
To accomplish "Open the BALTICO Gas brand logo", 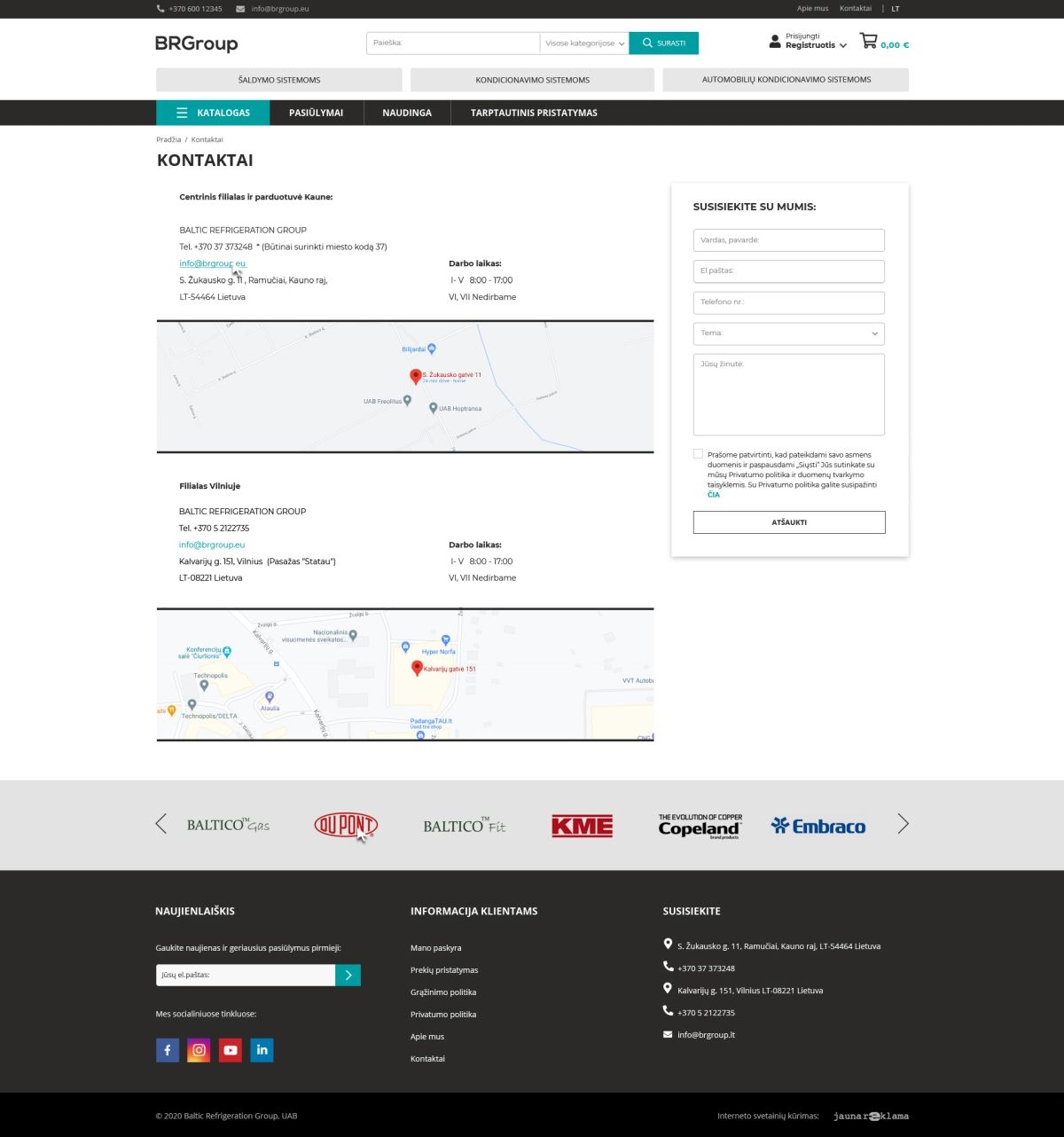I will (228, 825).
